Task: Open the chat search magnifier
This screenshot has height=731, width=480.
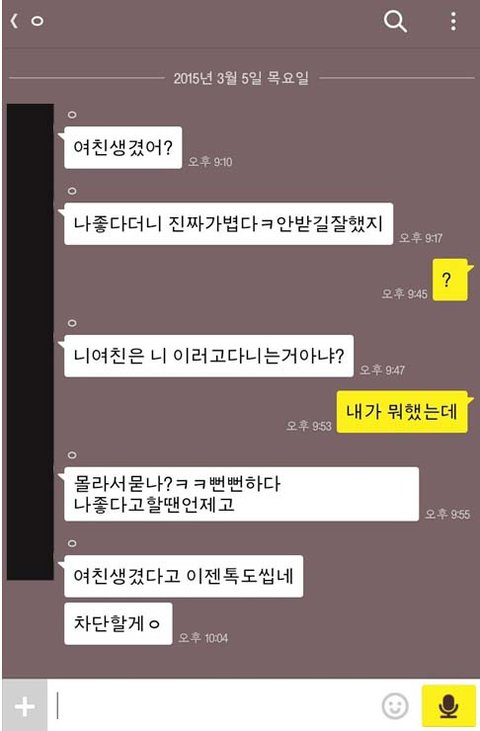Action: [395, 21]
